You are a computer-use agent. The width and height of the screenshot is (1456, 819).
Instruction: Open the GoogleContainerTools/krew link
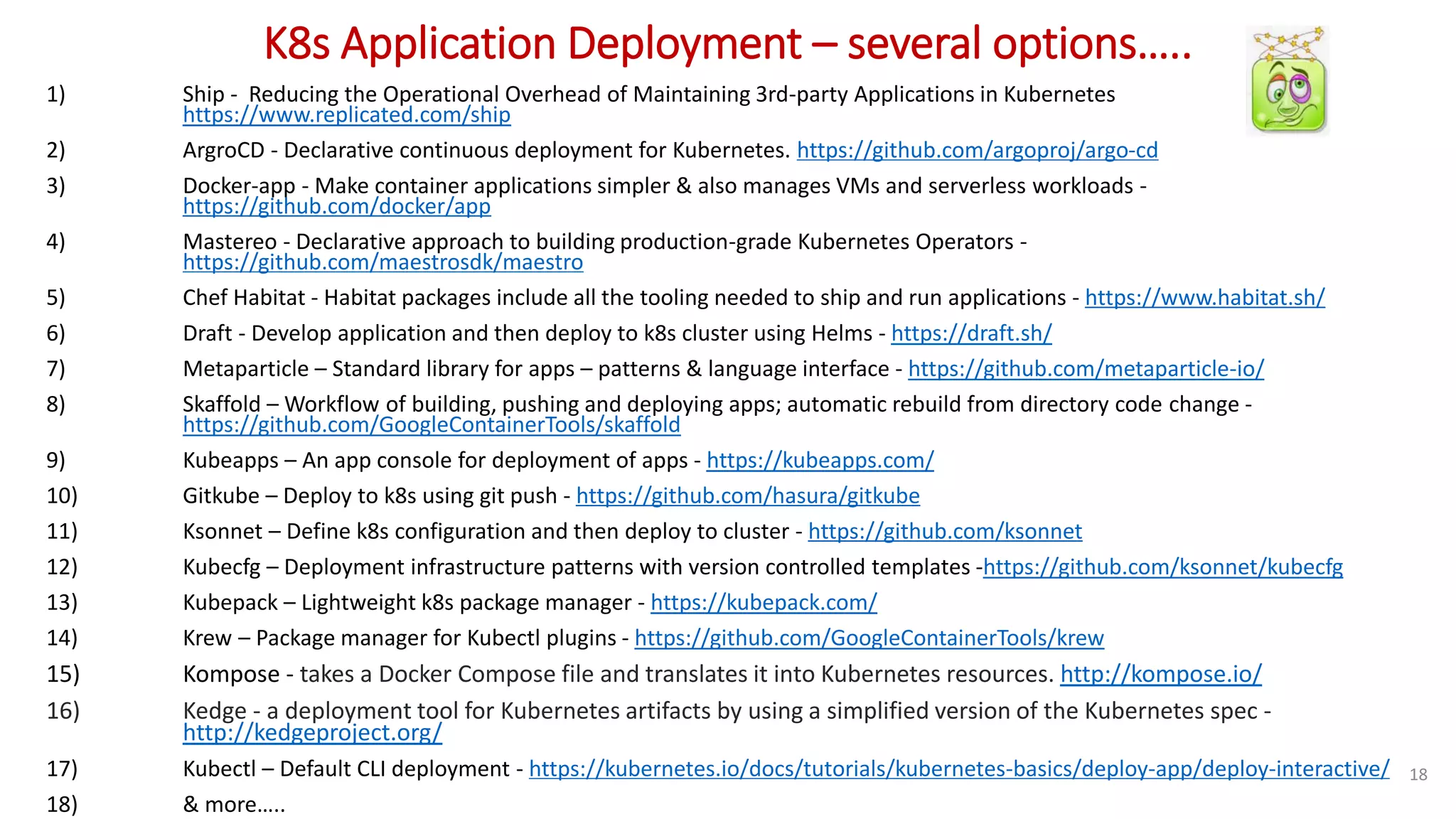point(869,638)
